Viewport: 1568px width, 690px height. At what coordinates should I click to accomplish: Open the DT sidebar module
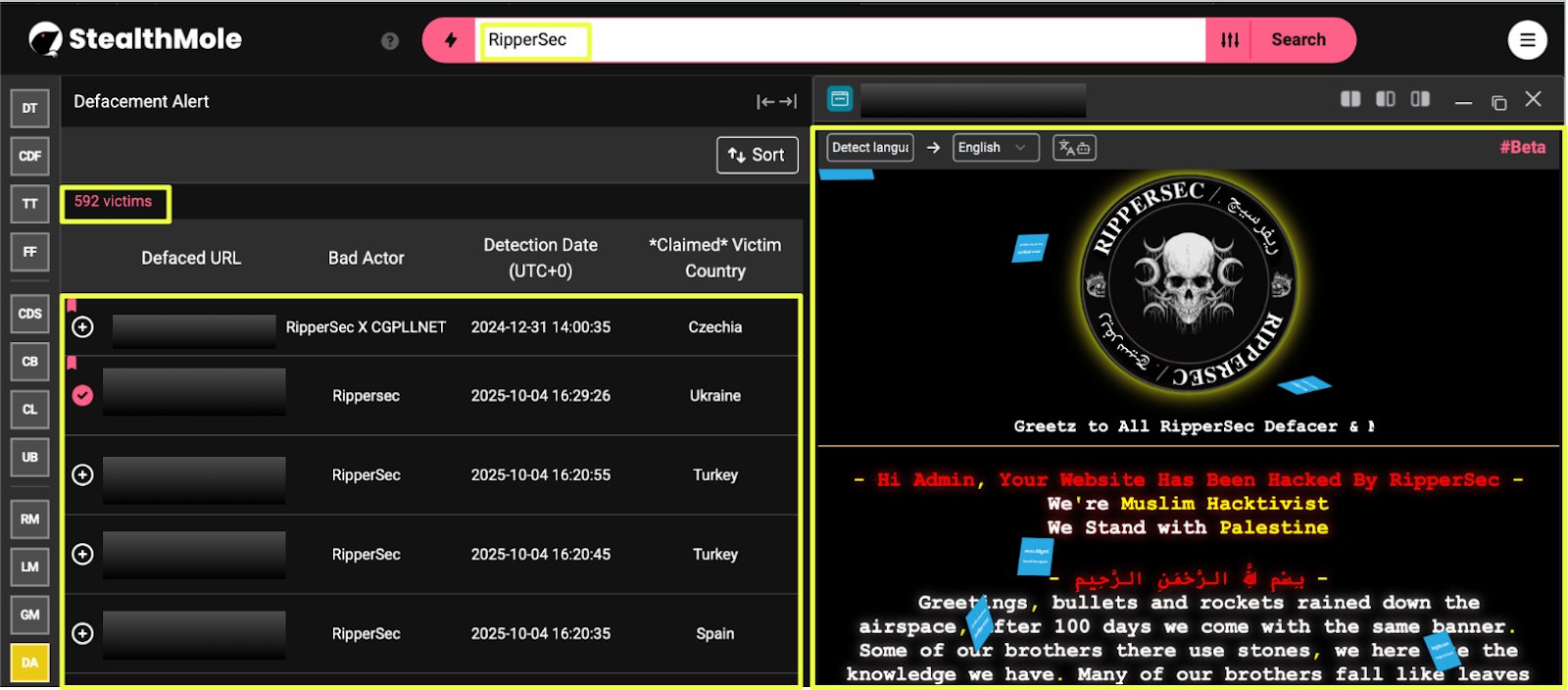click(29, 109)
